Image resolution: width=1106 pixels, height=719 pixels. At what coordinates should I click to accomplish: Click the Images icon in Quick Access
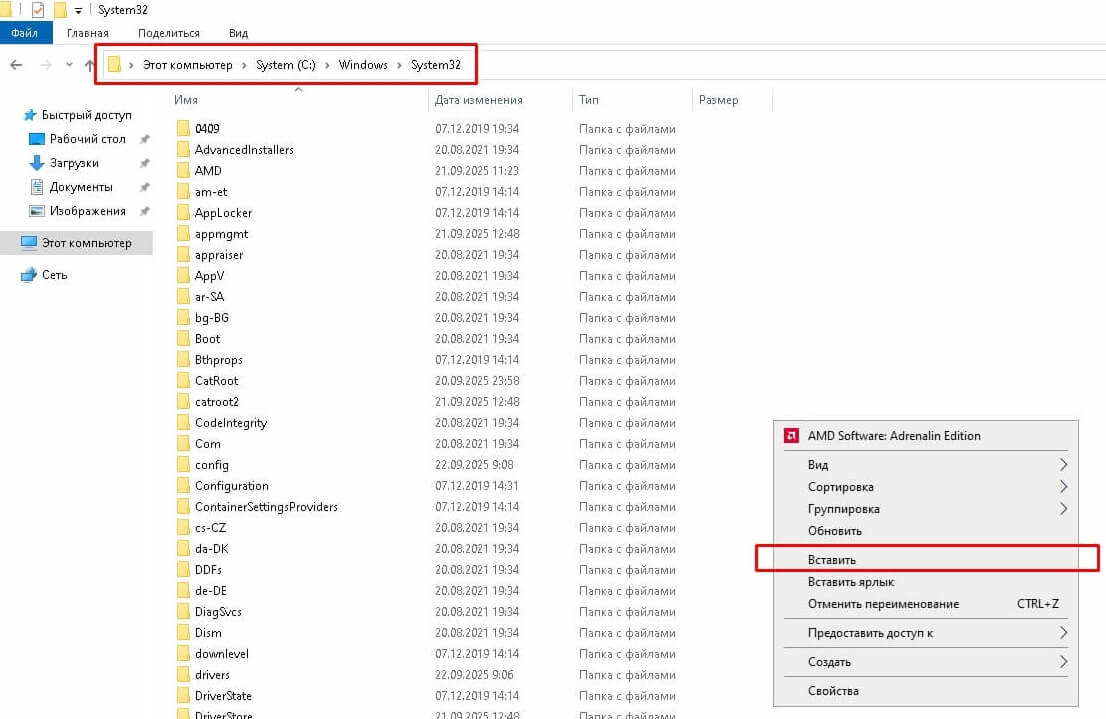pyautogui.click(x=37, y=211)
